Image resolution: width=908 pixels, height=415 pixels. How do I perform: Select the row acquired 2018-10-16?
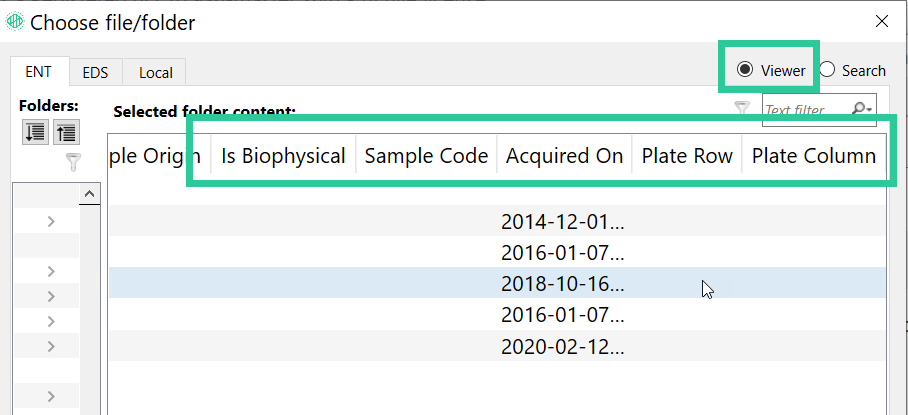click(x=497, y=283)
